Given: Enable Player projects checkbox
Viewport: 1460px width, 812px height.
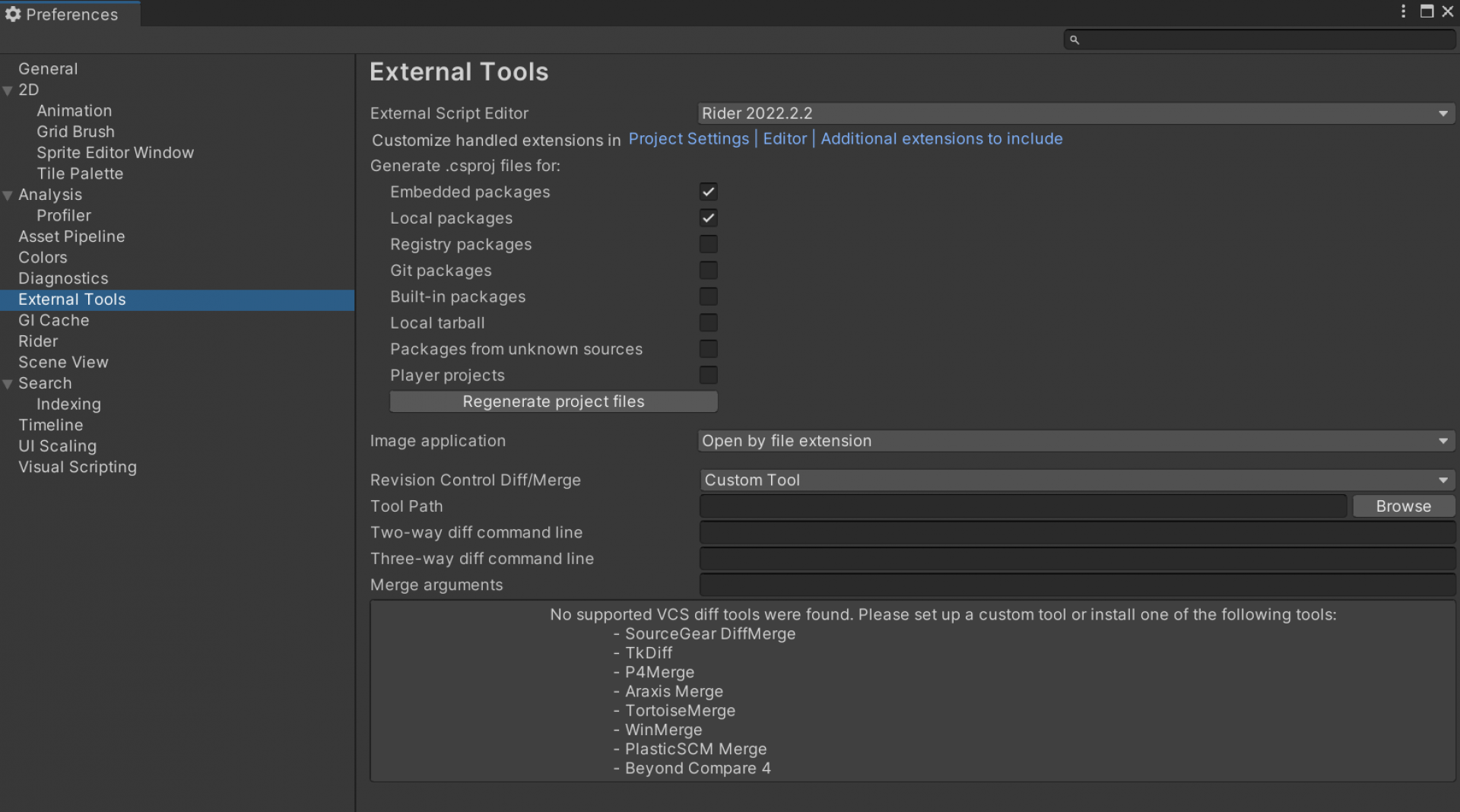Looking at the screenshot, I should [x=708, y=376].
